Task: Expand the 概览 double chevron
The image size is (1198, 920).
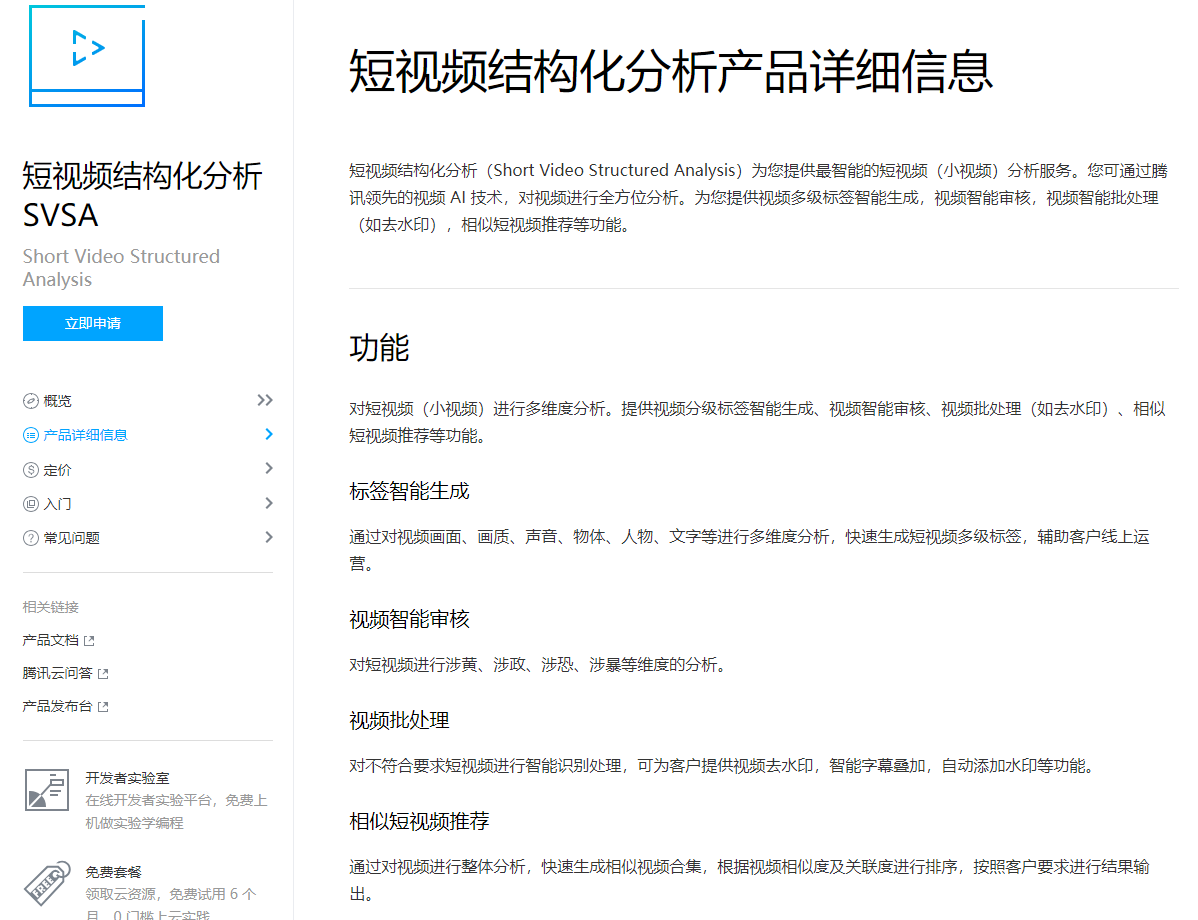Action: [x=264, y=399]
